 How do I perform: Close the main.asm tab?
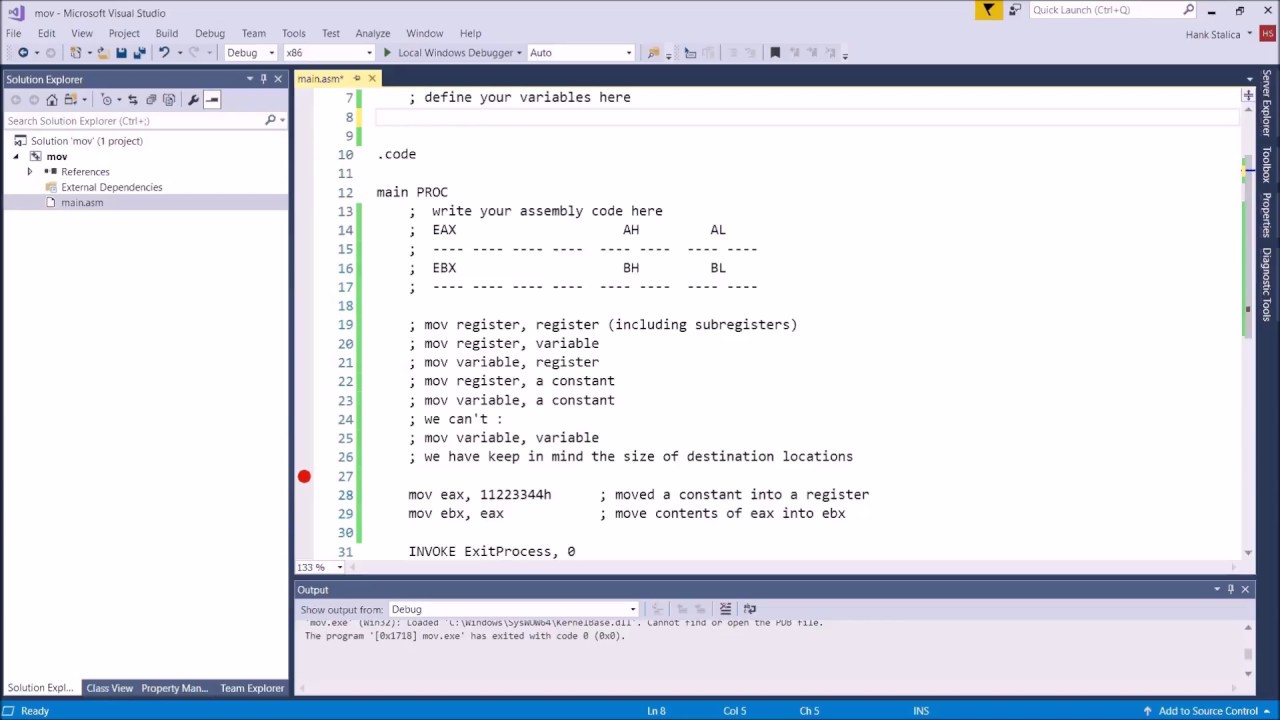click(x=372, y=79)
